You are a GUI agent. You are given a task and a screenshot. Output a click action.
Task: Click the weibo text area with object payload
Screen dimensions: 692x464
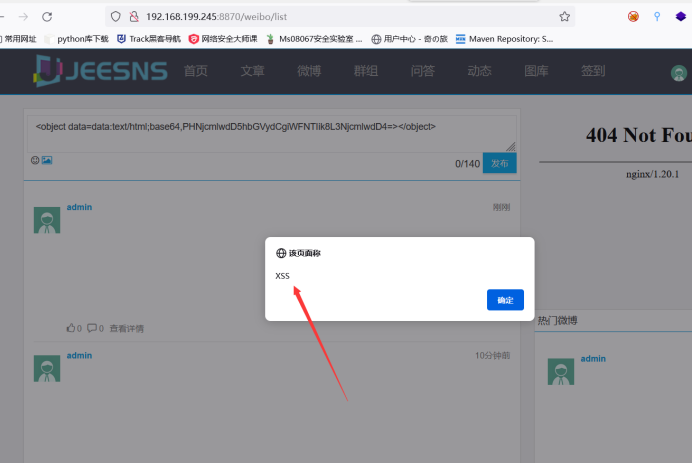click(x=272, y=134)
